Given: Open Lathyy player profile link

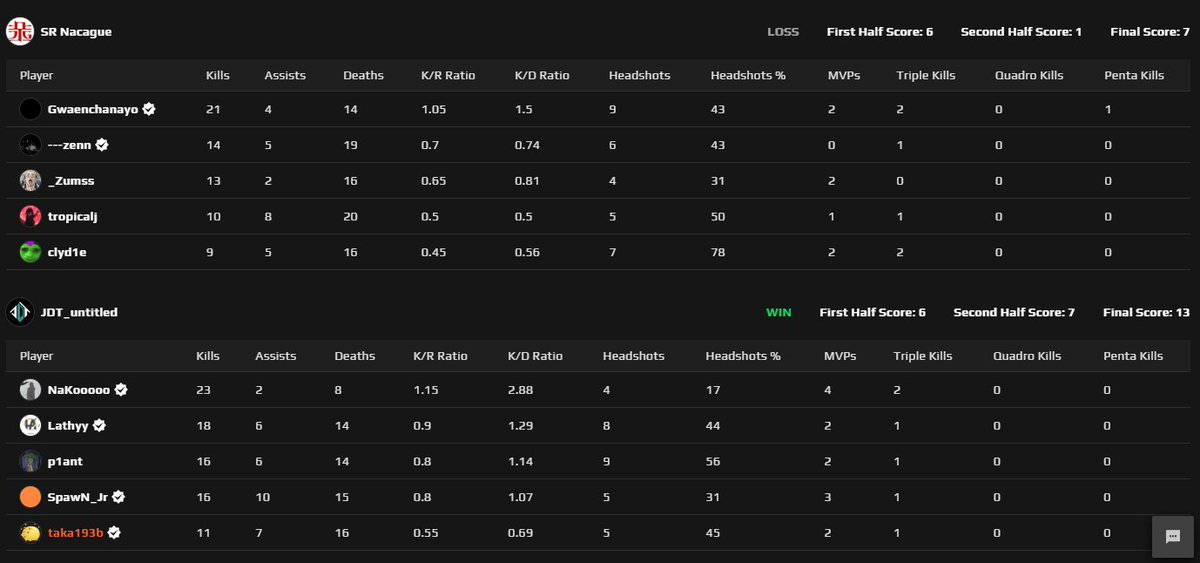Looking at the screenshot, I should pos(68,426).
